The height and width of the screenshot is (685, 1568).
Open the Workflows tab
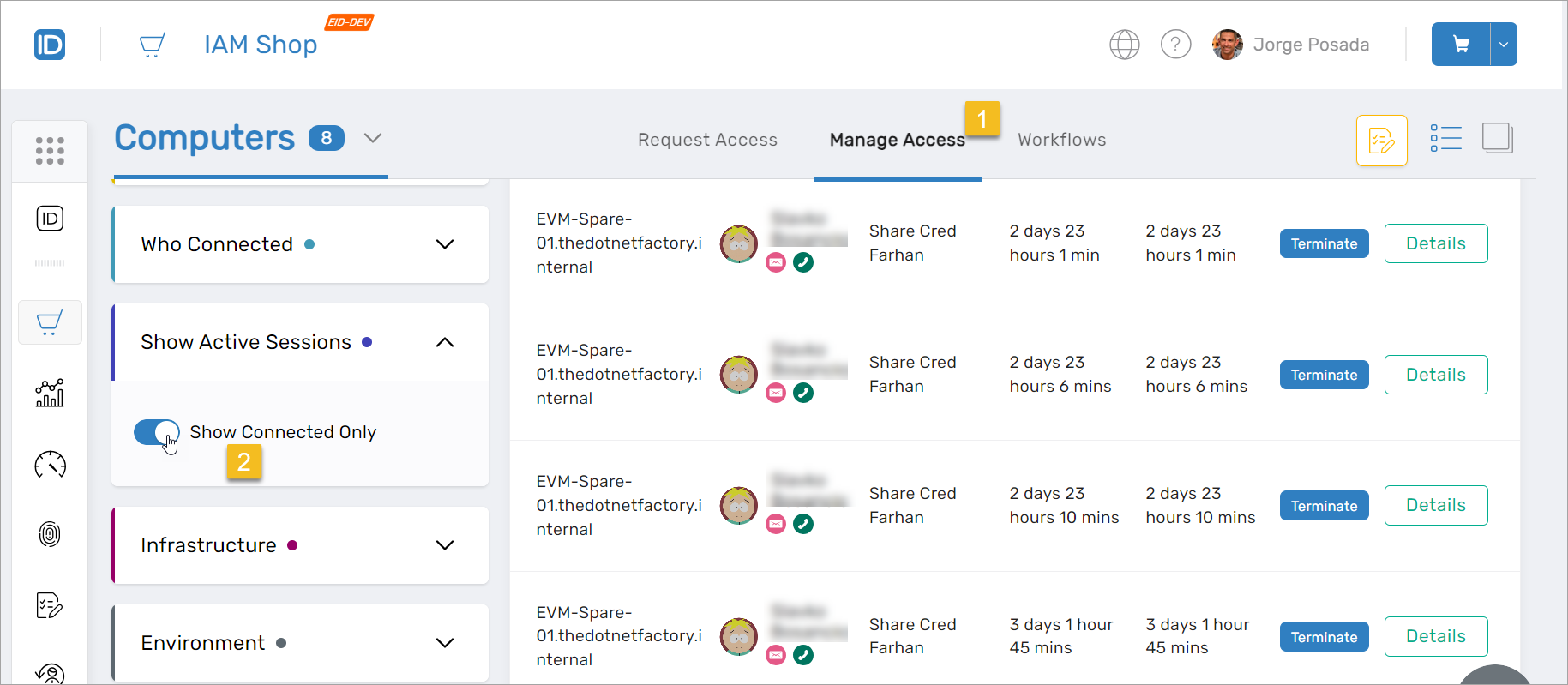pos(1061,140)
